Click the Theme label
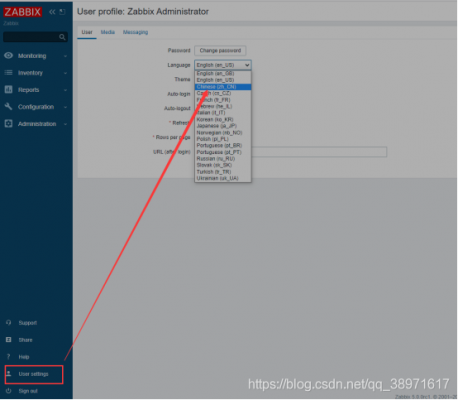Viewport: 458px width, 400px height. click(x=182, y=79)
